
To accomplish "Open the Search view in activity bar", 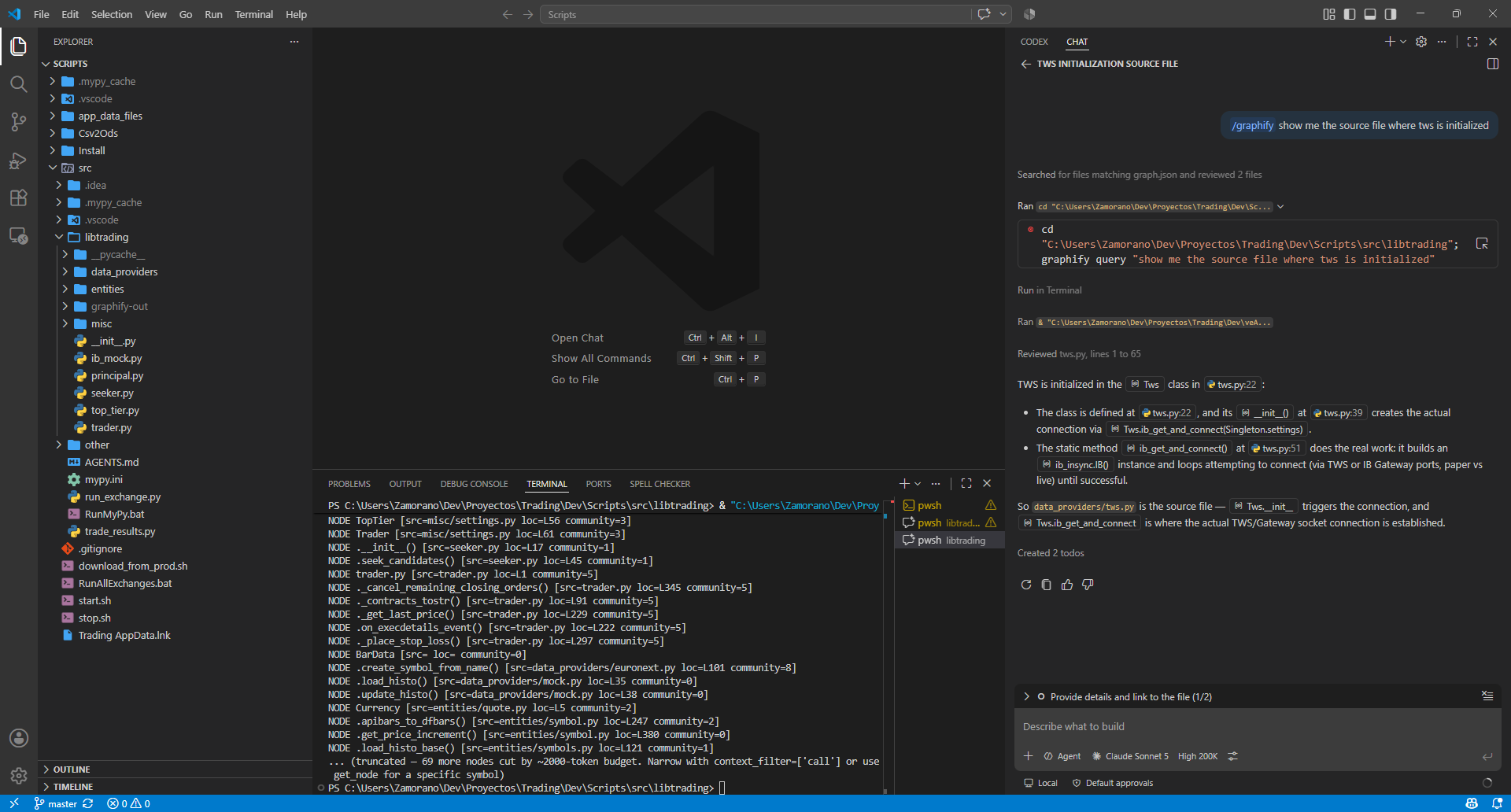I will click(x=19, y=84).
